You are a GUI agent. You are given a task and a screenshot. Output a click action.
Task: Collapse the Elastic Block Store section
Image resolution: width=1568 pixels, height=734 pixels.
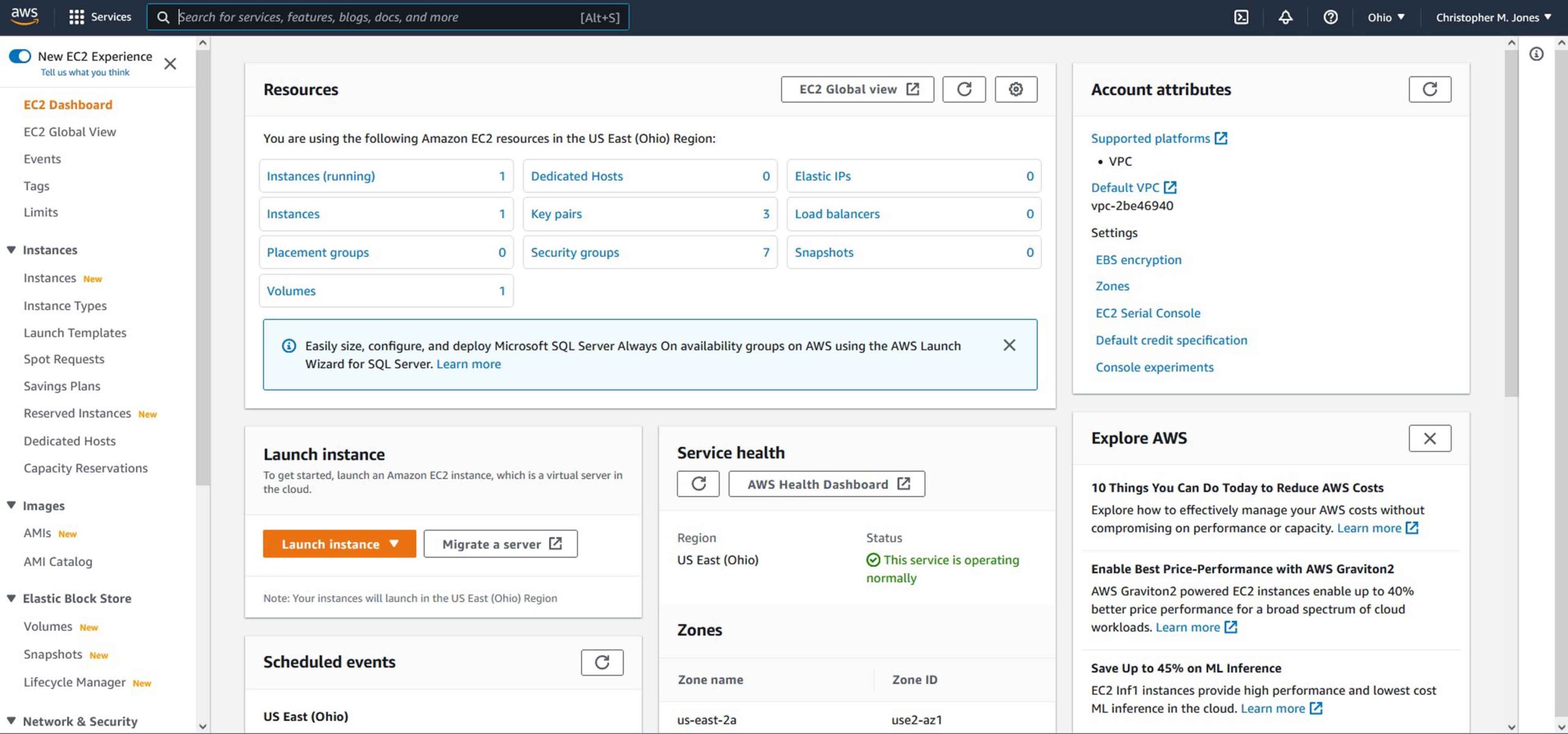click(11, 599)
